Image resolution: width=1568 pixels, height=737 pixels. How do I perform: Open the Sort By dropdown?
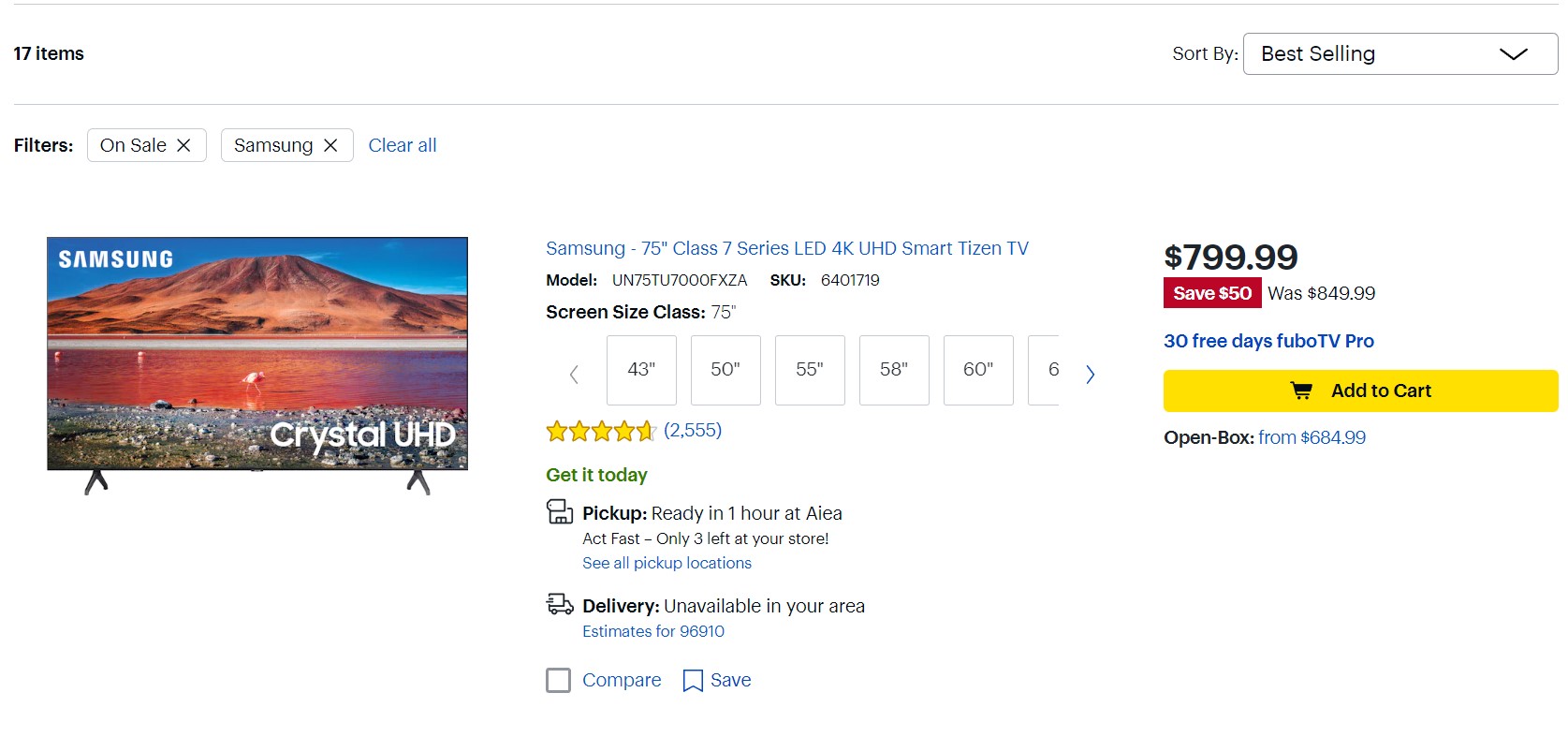[x=1399, y=54]
